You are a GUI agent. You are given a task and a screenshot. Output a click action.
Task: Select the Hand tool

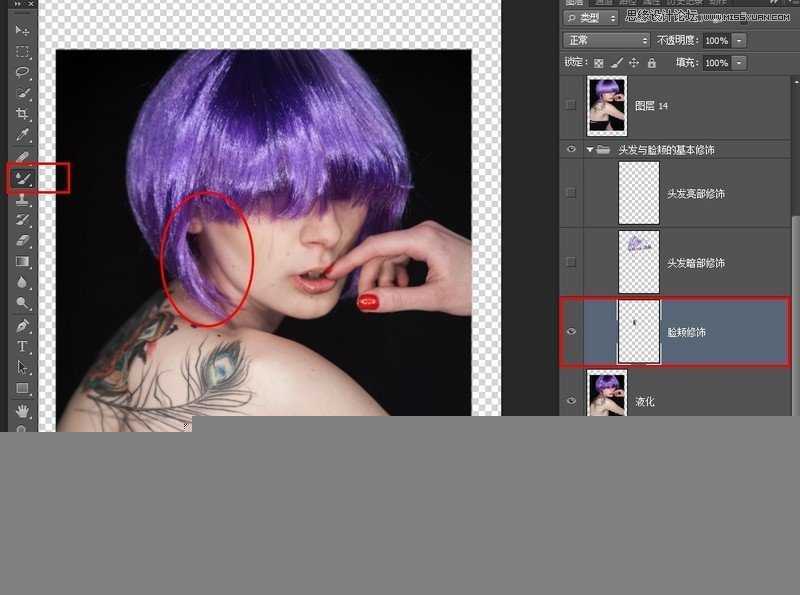point(22,410)
